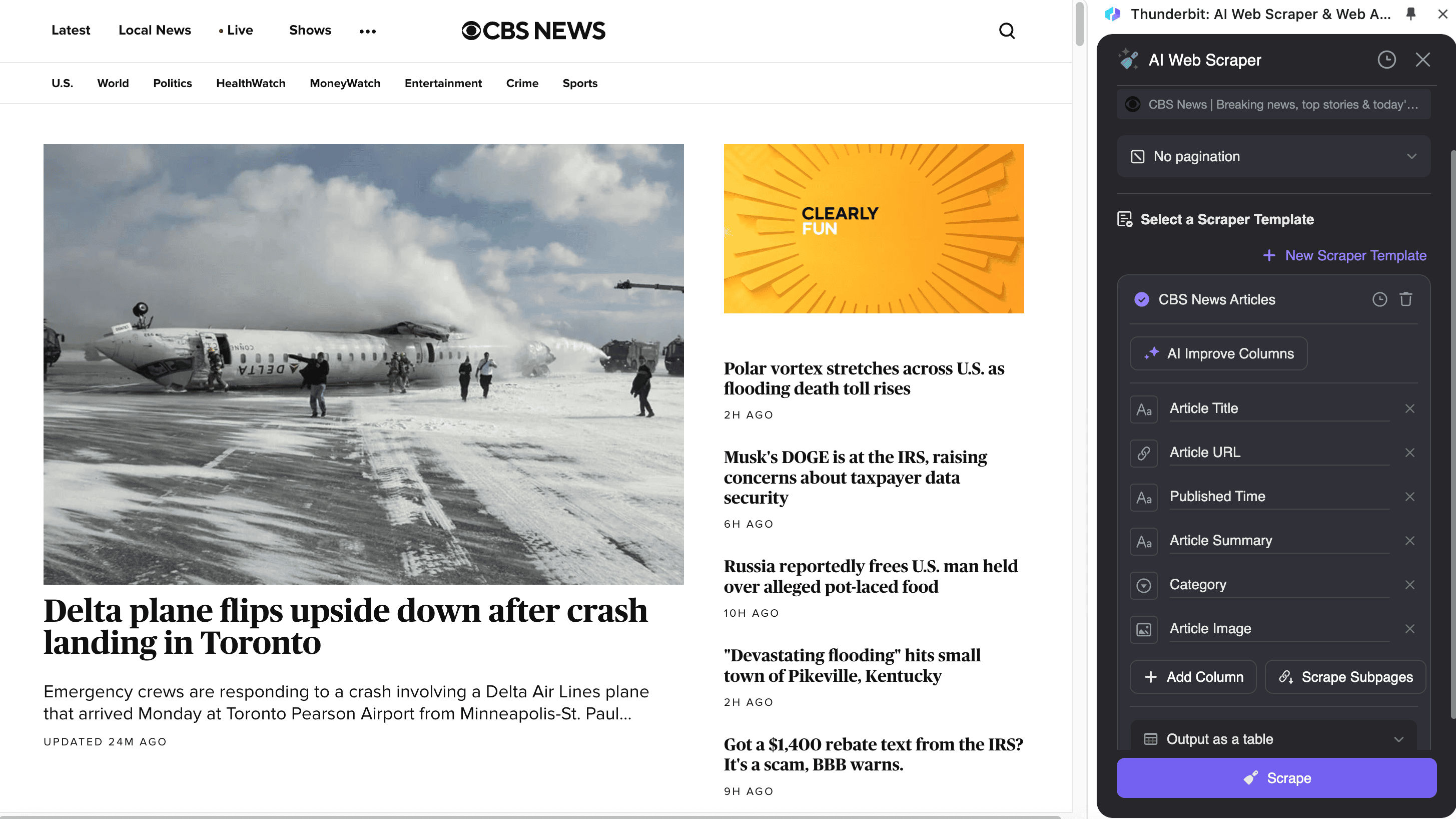Open scraper history clock in header
The image size is (1456, 819).
pos(1386,60)
